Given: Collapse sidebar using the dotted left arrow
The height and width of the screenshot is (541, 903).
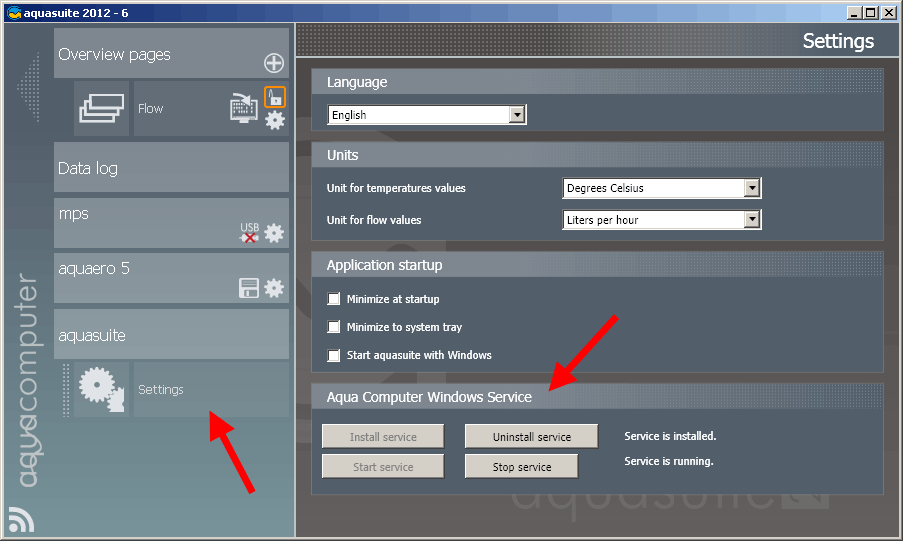Looking at the screenshot, I should tap(29, 88).
